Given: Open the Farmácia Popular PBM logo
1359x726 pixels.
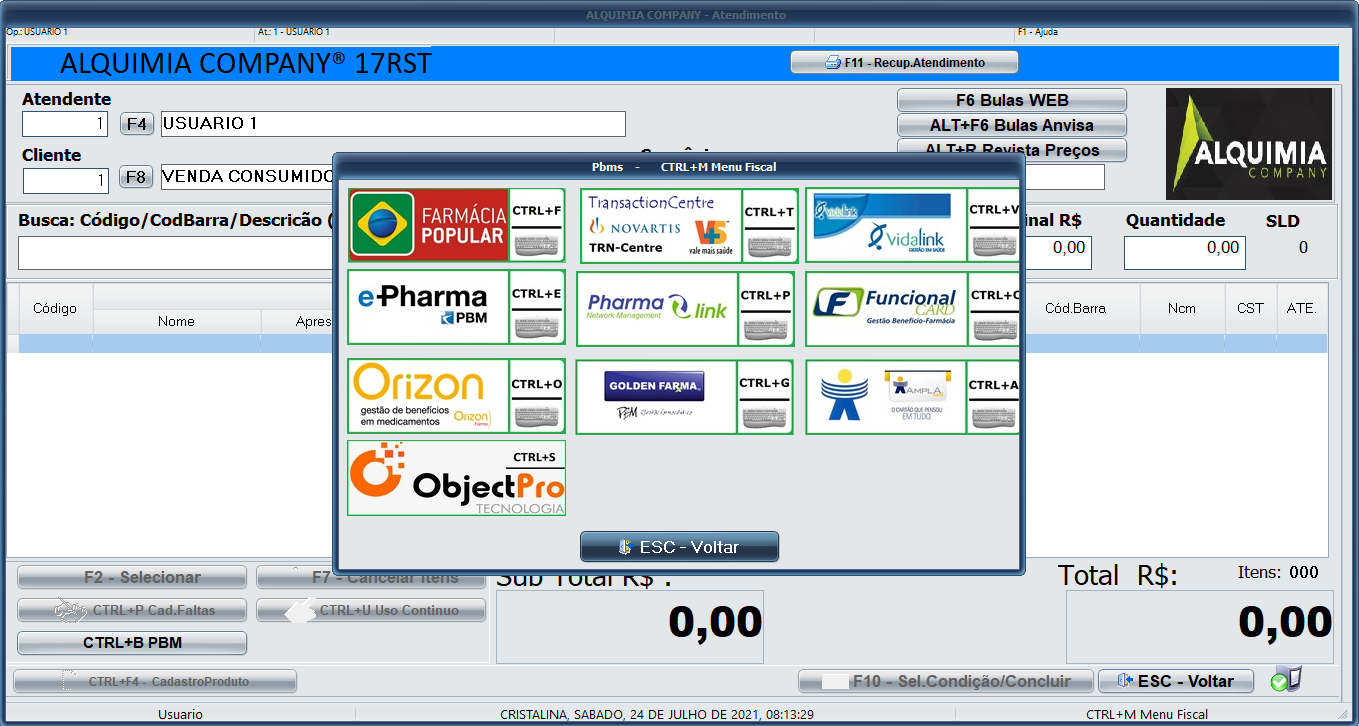Looking at the screenshot, I should click(x=429, y=225).
